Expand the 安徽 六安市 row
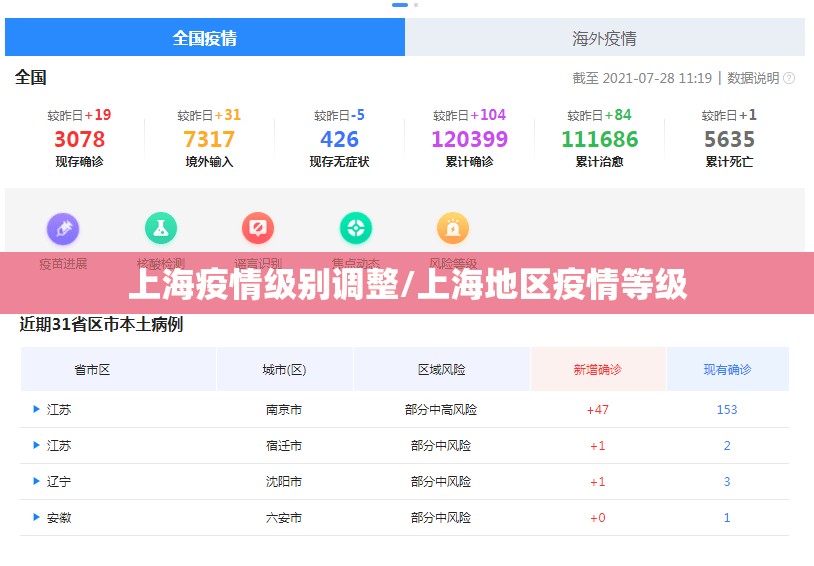The image size is (814, 566). click(37, 517)
